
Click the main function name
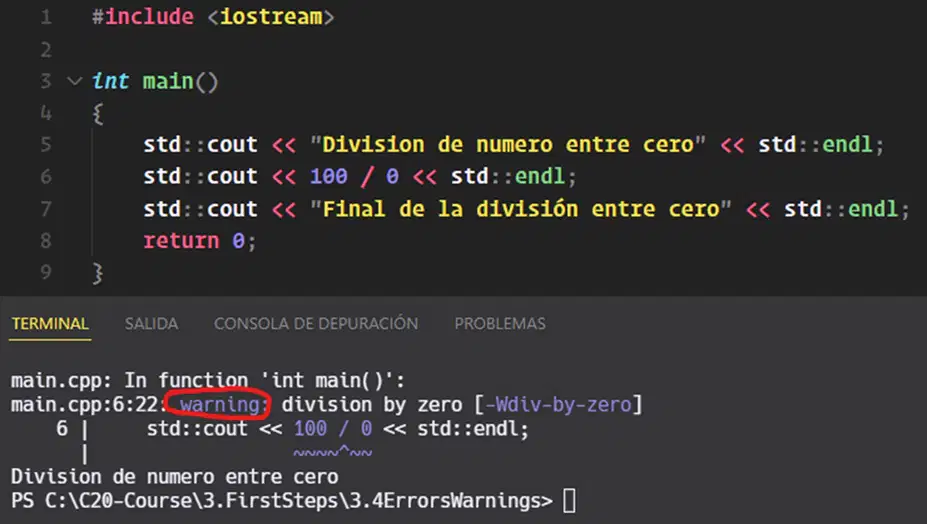tap(168, 80)
